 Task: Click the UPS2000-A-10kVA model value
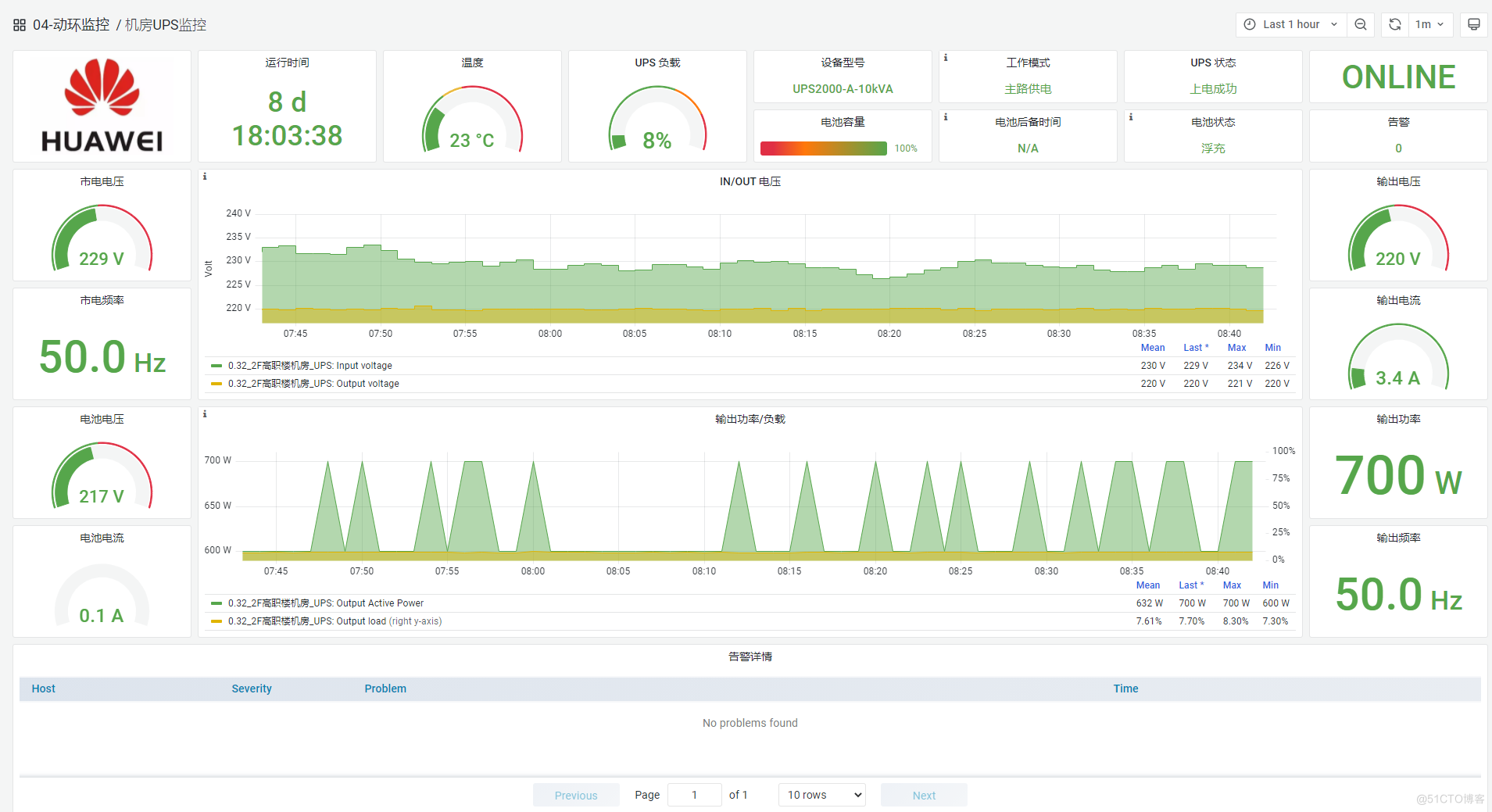click(843, 89)
